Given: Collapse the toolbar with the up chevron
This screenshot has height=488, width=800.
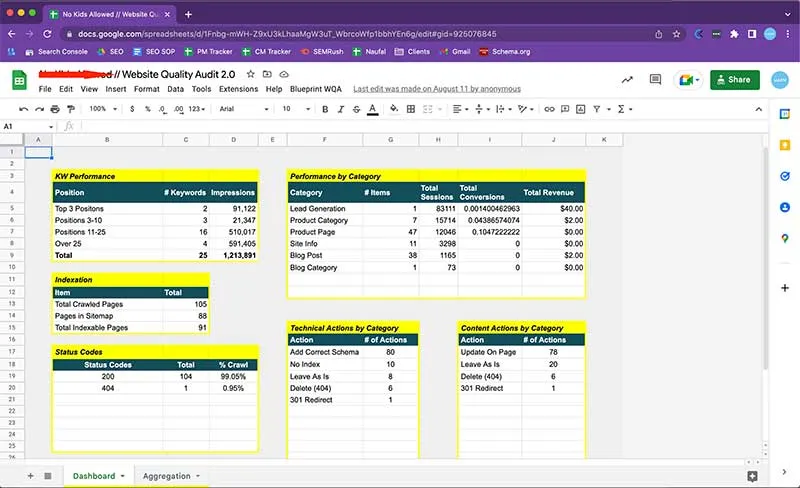Looking at the screenshot, I should (759, 109).
